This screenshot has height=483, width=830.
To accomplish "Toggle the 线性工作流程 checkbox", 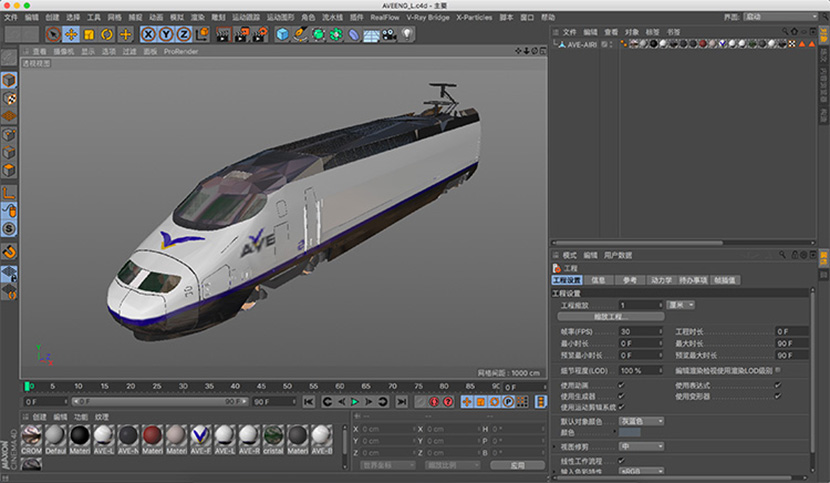I will click(x=621, y=461).
